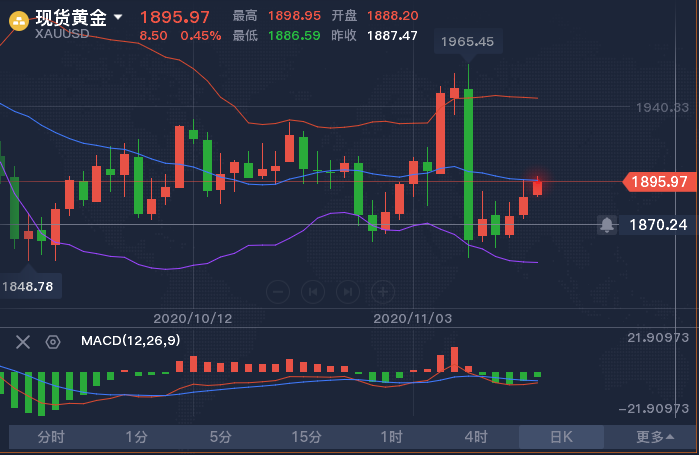Select the 4时 timeframe tab

click(x=476, y=437)
